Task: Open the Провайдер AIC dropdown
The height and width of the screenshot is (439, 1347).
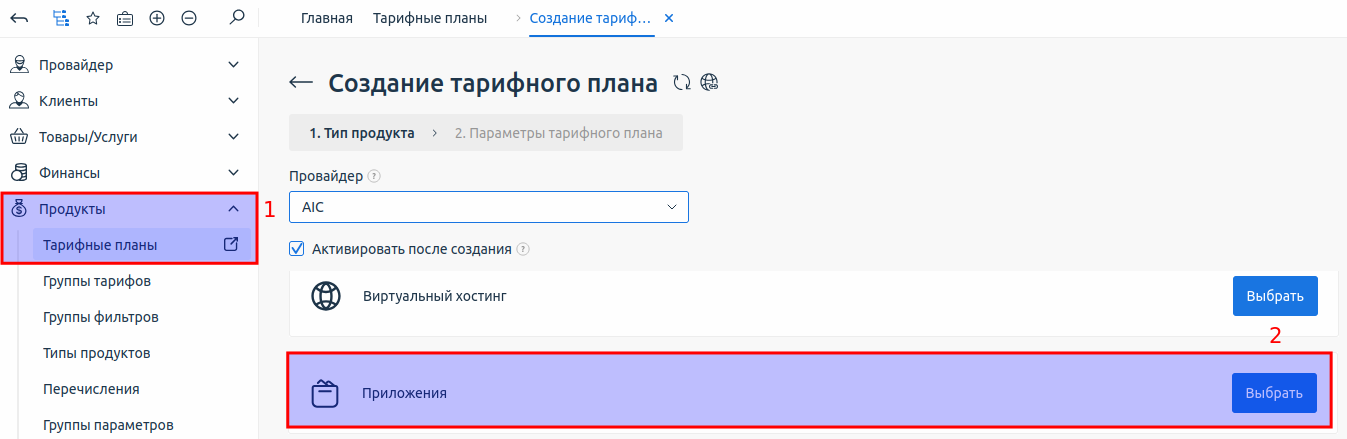Action: tap(489, 207)
